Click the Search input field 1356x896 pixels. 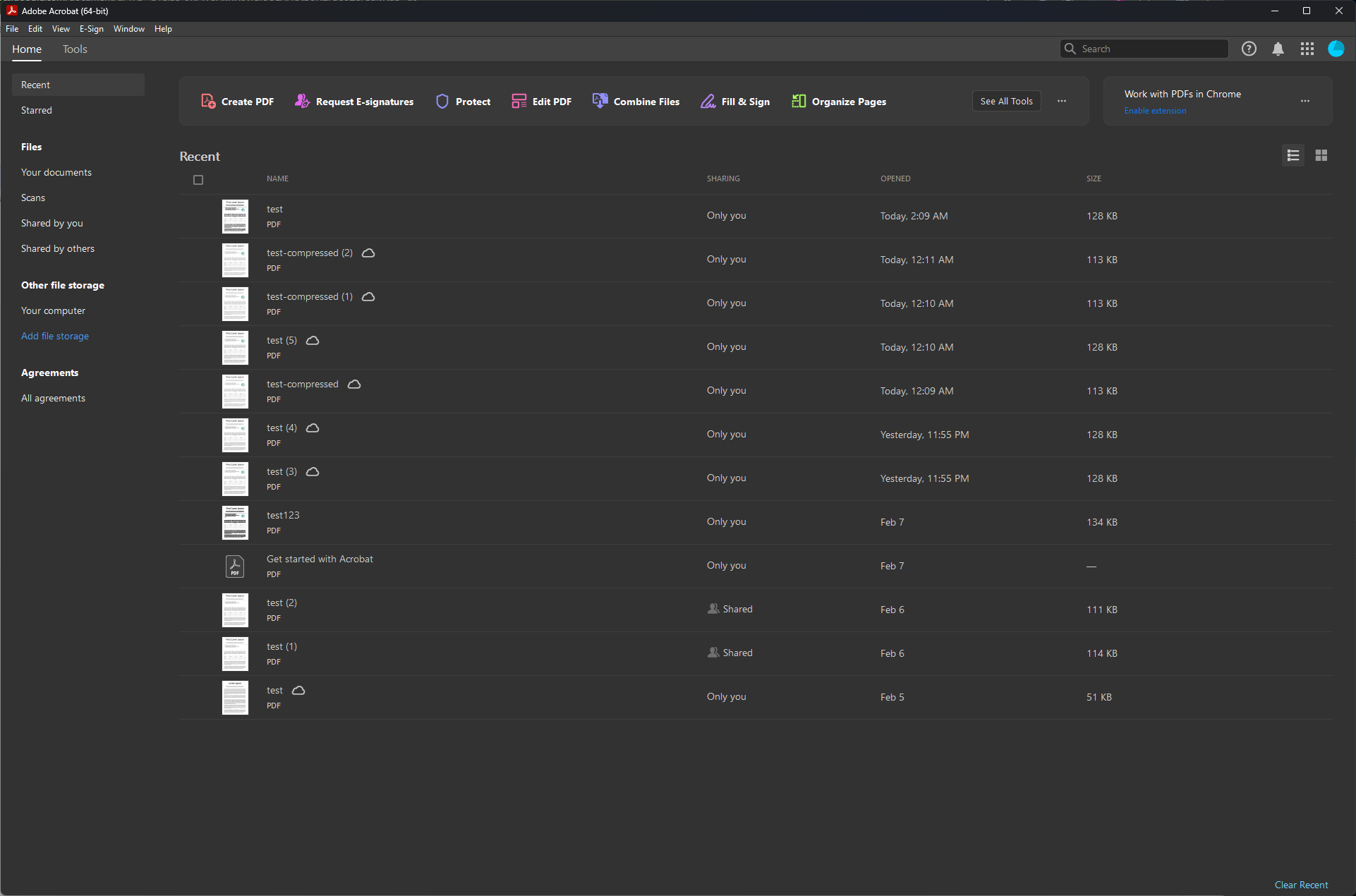click(x=1150, y=49)
